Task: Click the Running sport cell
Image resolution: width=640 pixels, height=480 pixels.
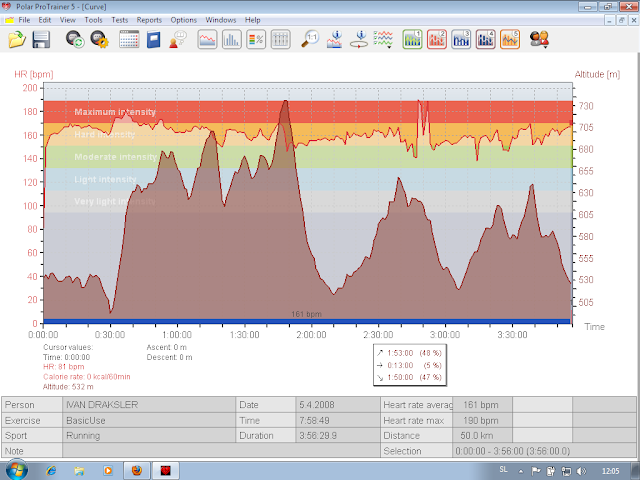Action: pyautogui.click(x=149, y=436)
